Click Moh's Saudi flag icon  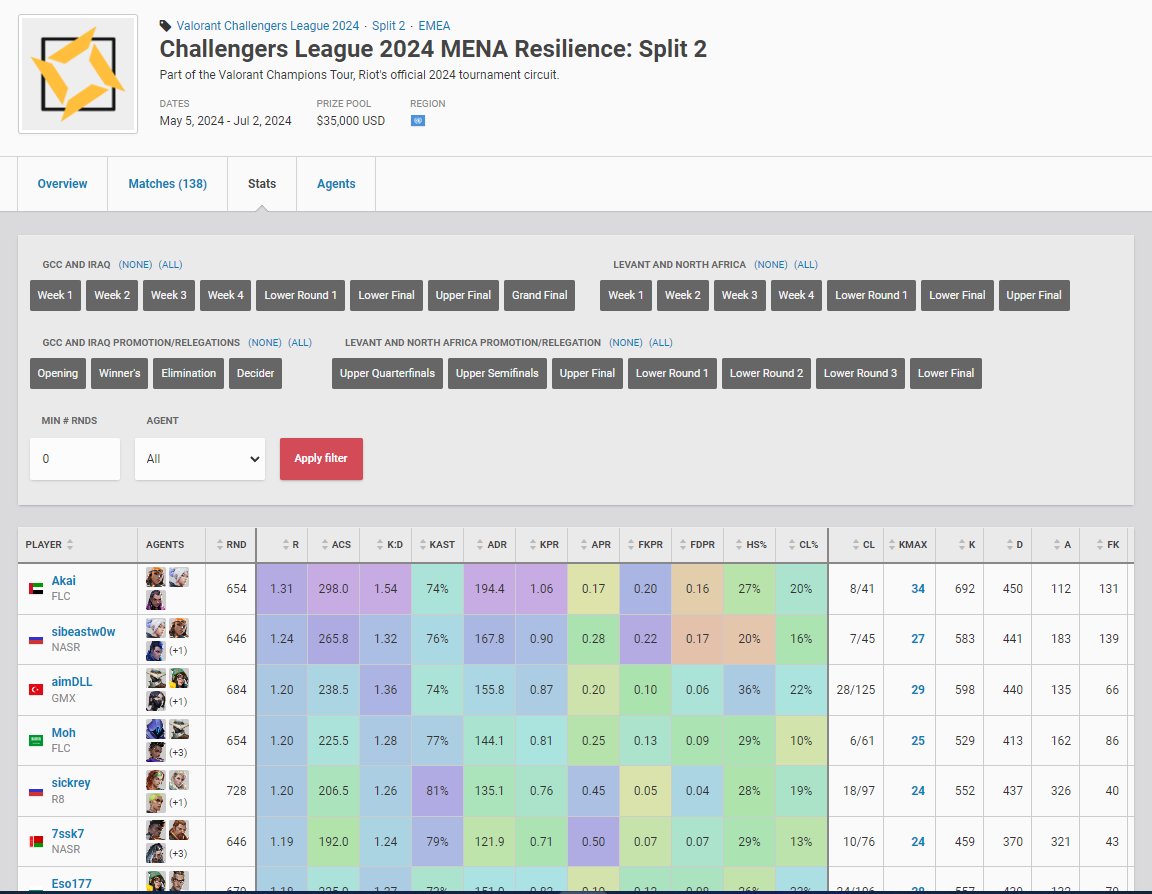(35, 740)
